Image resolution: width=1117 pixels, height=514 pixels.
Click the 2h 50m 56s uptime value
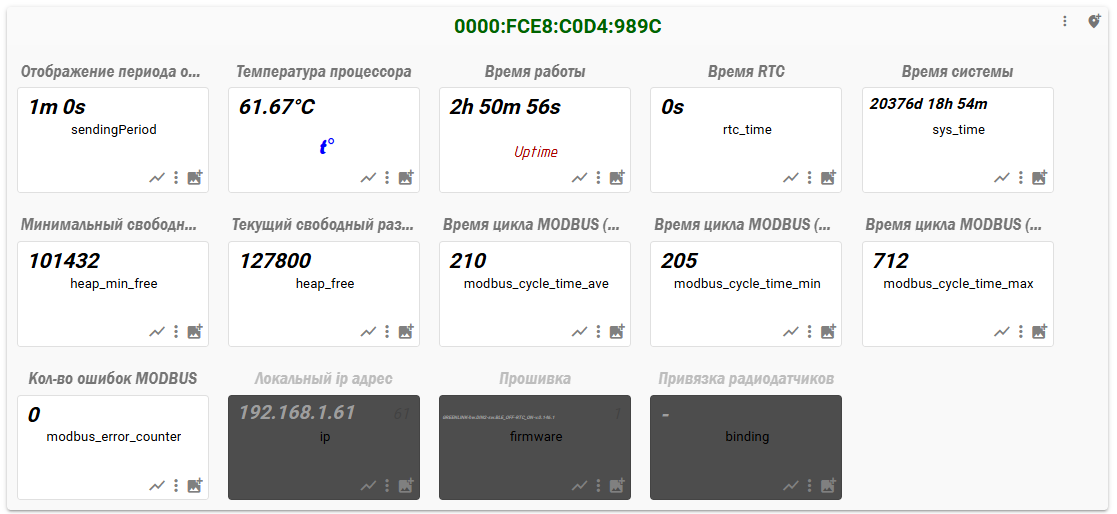(x=505, y=107)
